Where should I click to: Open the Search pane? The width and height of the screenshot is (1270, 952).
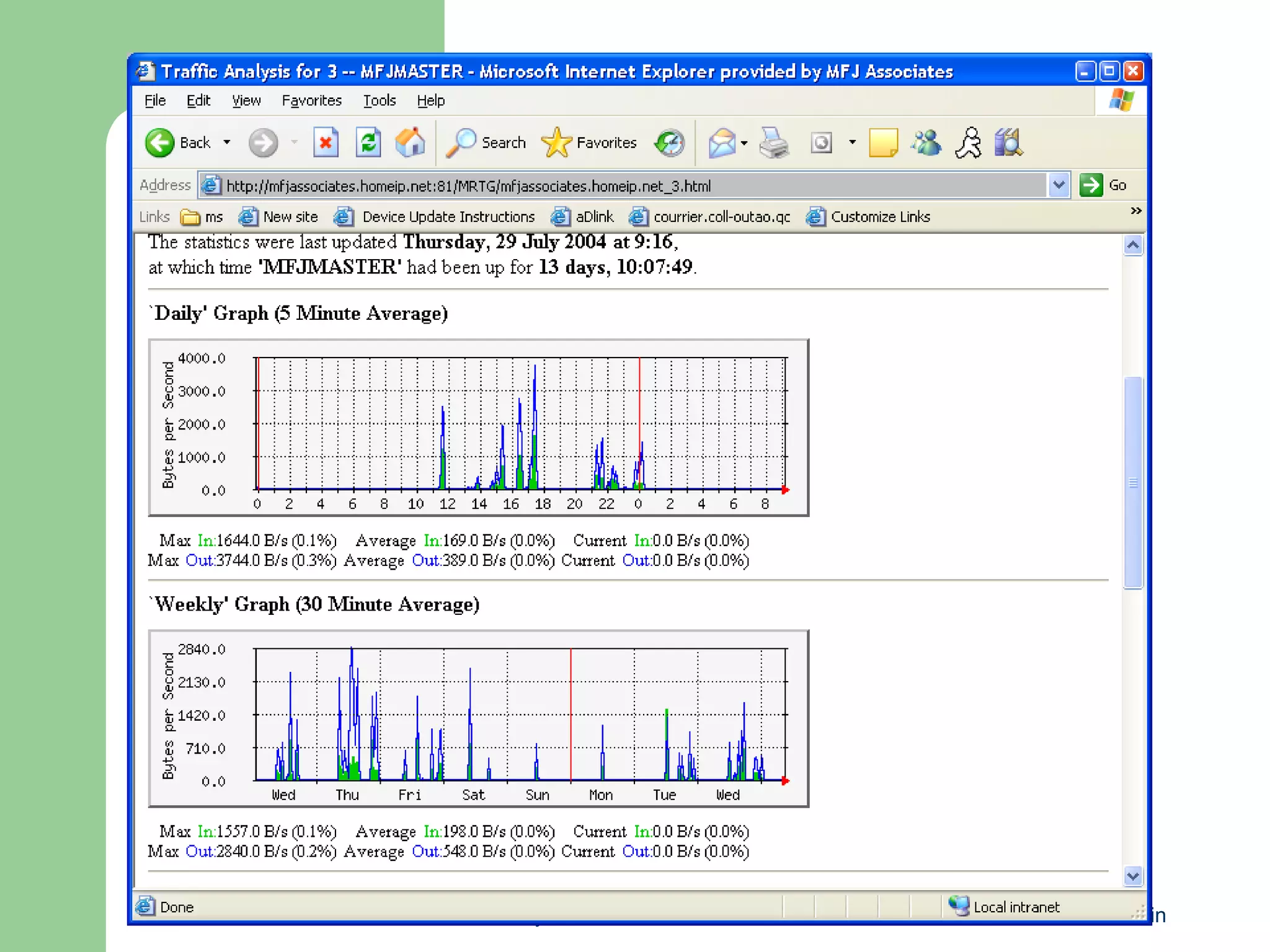coord(486,143)
